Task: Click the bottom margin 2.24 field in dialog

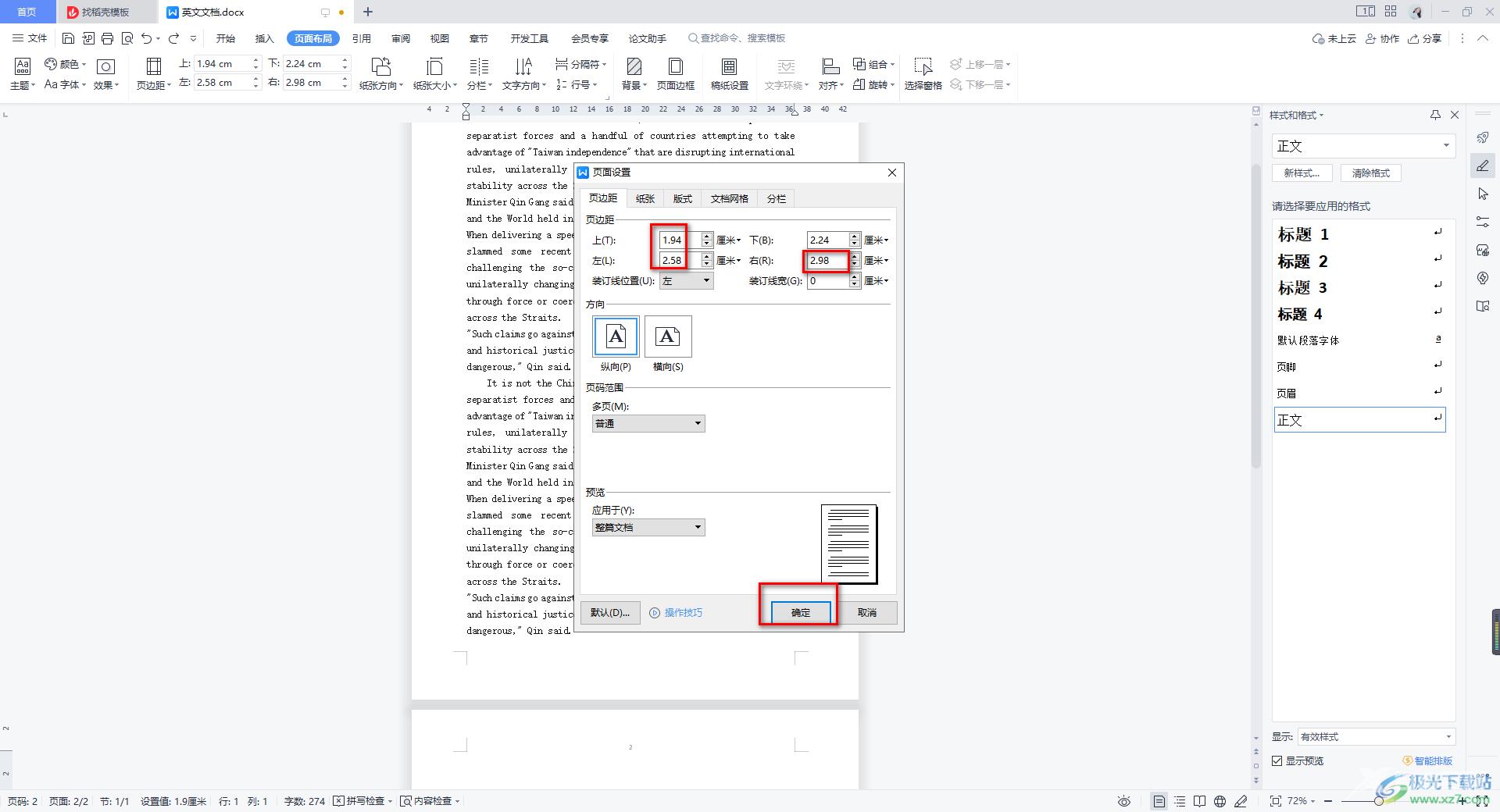Action: tap(828, 240)
